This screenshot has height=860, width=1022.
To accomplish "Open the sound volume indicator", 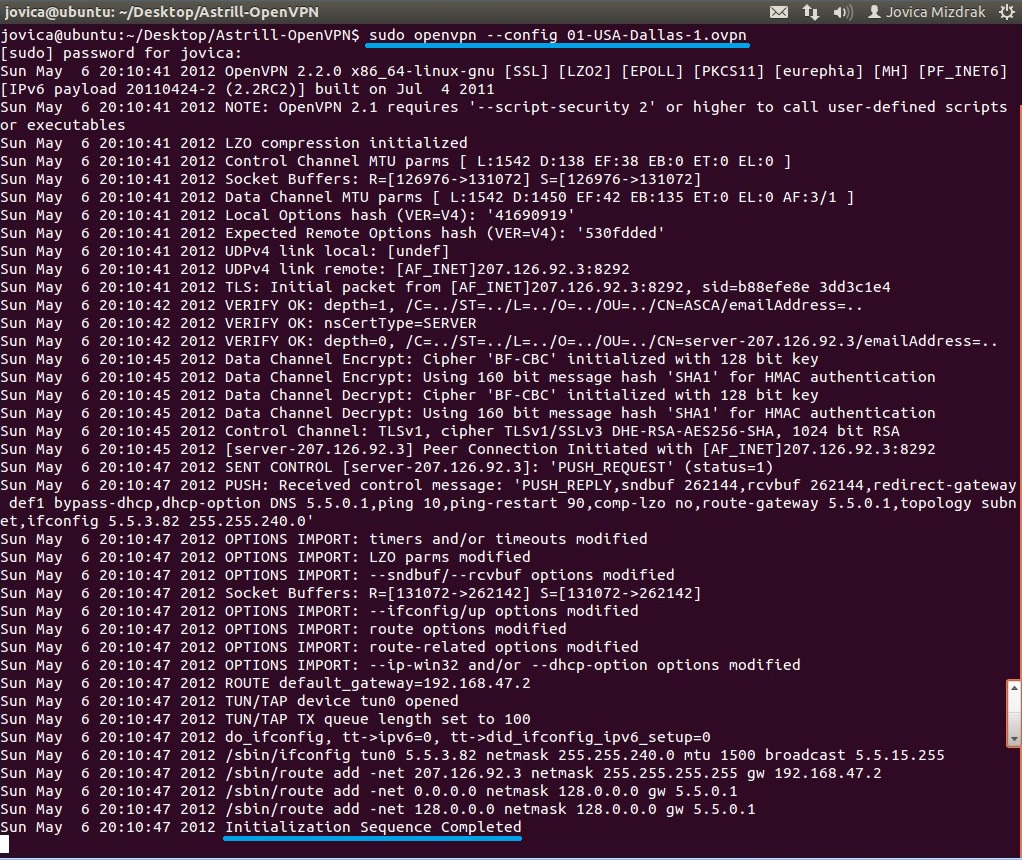I will click(x=843, y=12).
